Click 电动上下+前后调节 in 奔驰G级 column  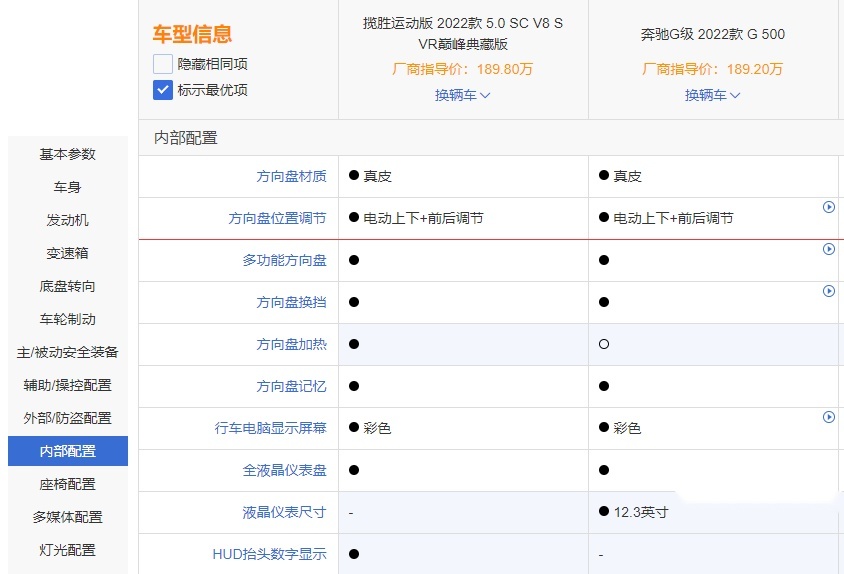673,218
